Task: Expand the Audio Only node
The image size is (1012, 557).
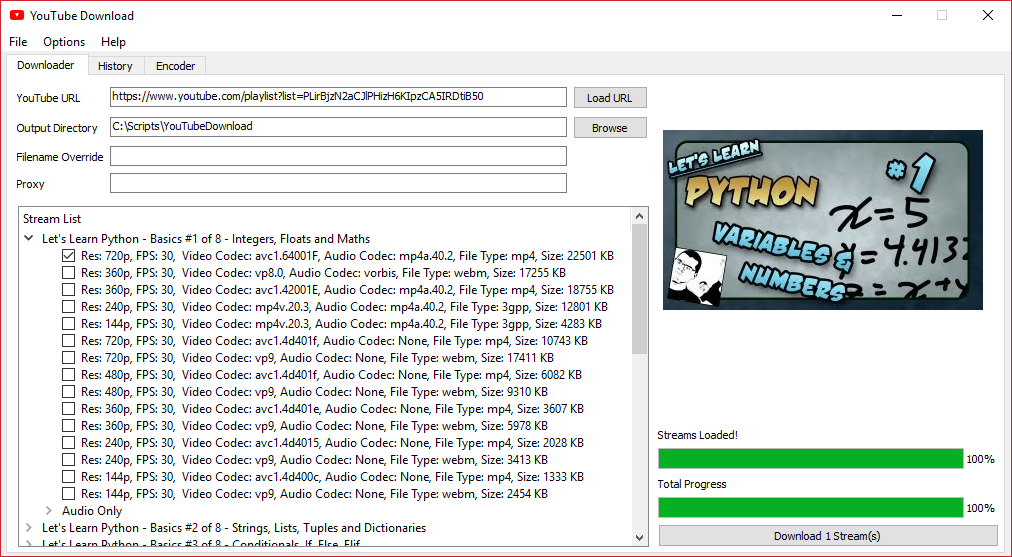Action: click(x=48, y=511)
